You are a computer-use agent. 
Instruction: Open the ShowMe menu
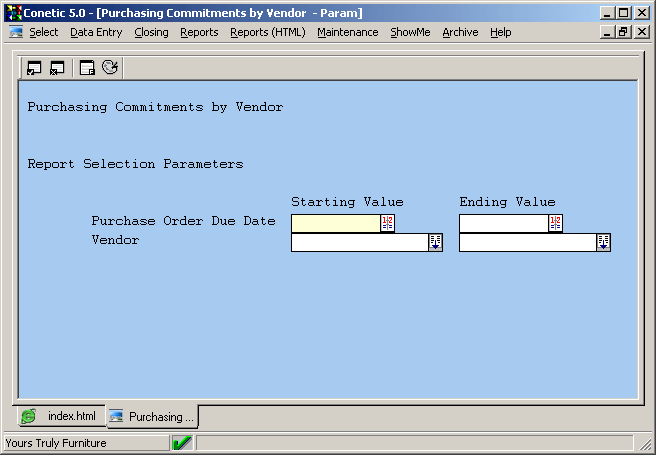410,32
